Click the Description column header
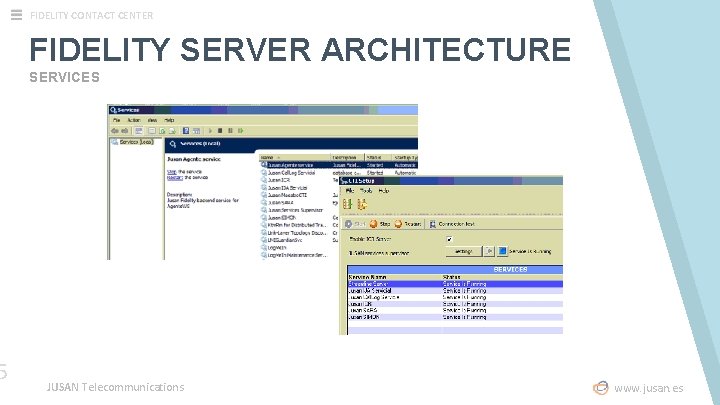The width and height of the screenshot is (720, 405). tap(347, 158)
